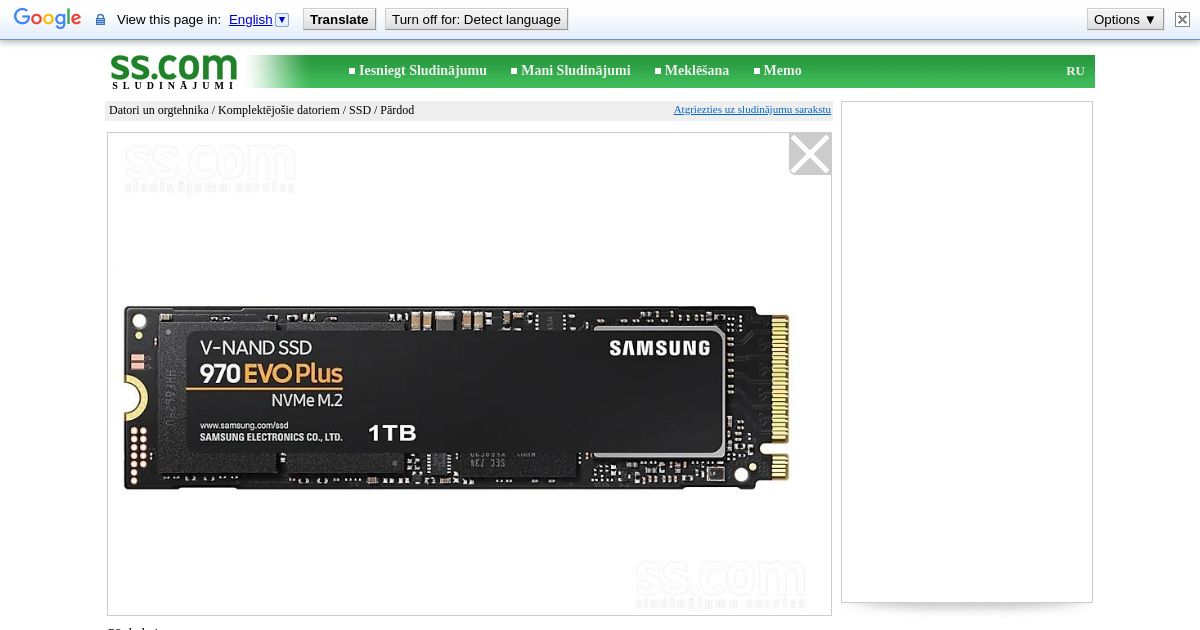Viewport: 1200px width, 630px height.
Task: Select the English language link
Action: (250, 19)
